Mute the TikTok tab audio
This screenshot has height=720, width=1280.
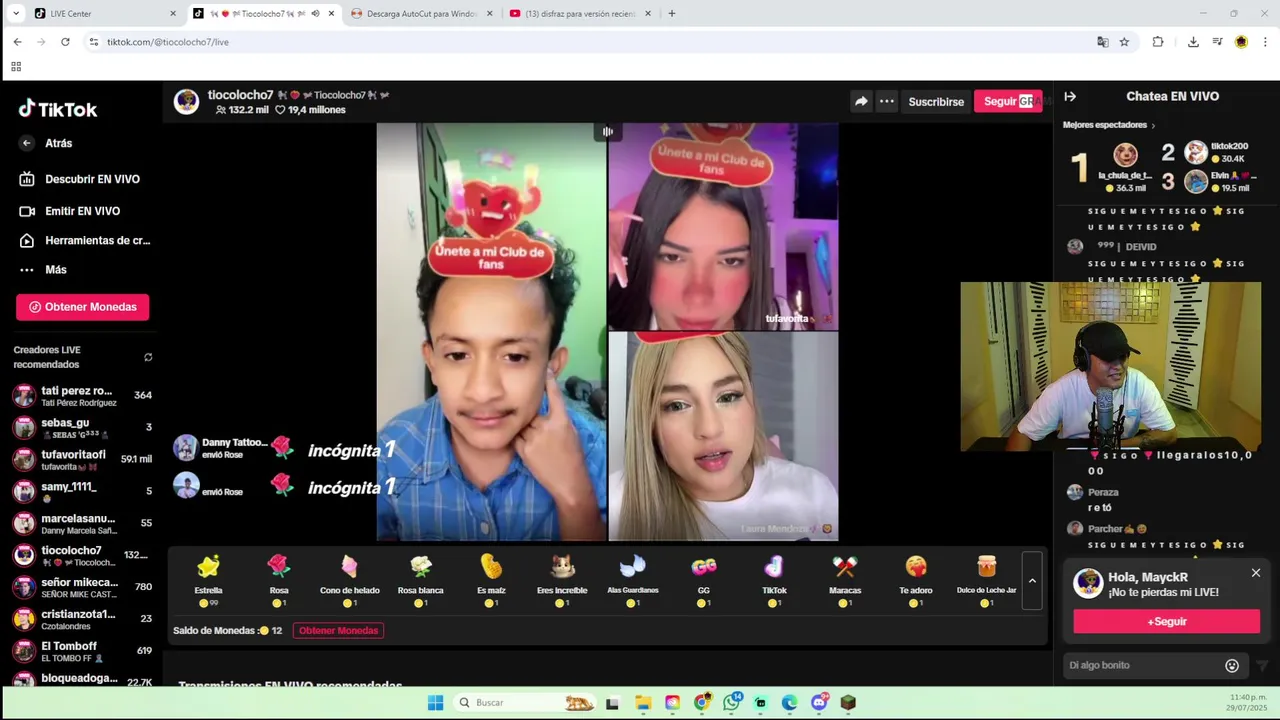[x=315, y=14]
